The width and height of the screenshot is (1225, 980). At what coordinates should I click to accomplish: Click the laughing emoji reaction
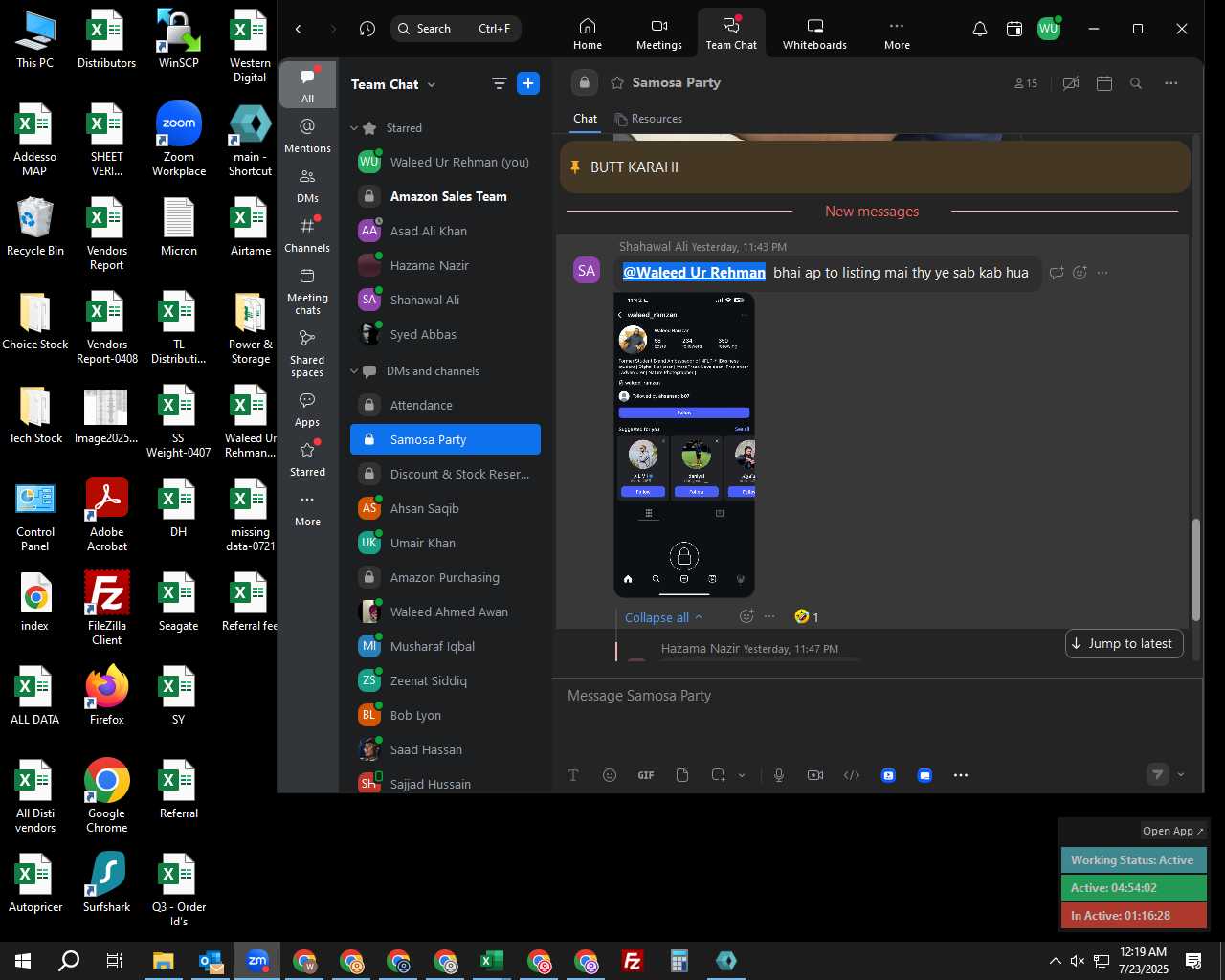[x=807, y=617]
